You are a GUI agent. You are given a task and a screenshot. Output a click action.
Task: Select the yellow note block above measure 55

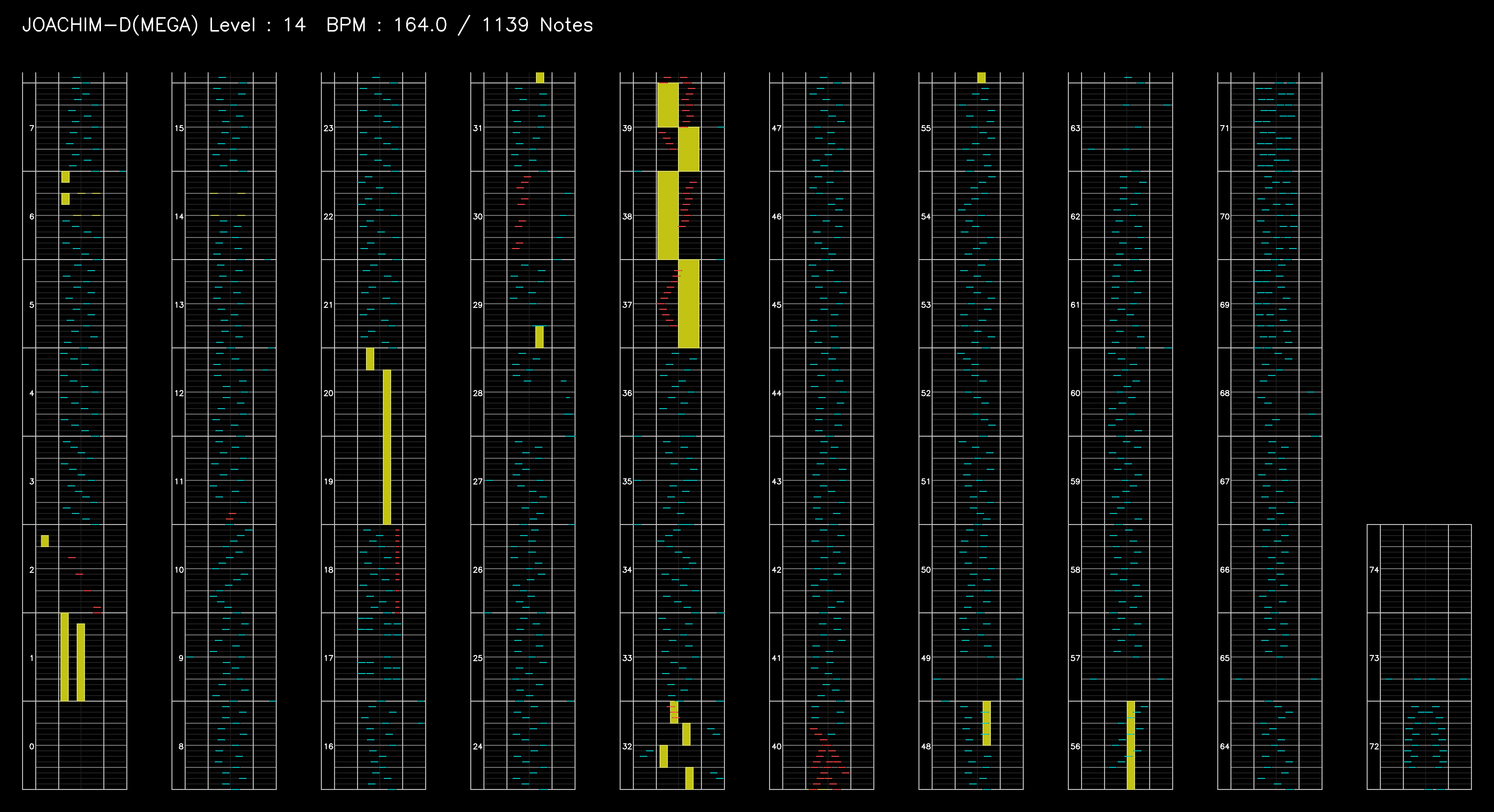(981, 78)
